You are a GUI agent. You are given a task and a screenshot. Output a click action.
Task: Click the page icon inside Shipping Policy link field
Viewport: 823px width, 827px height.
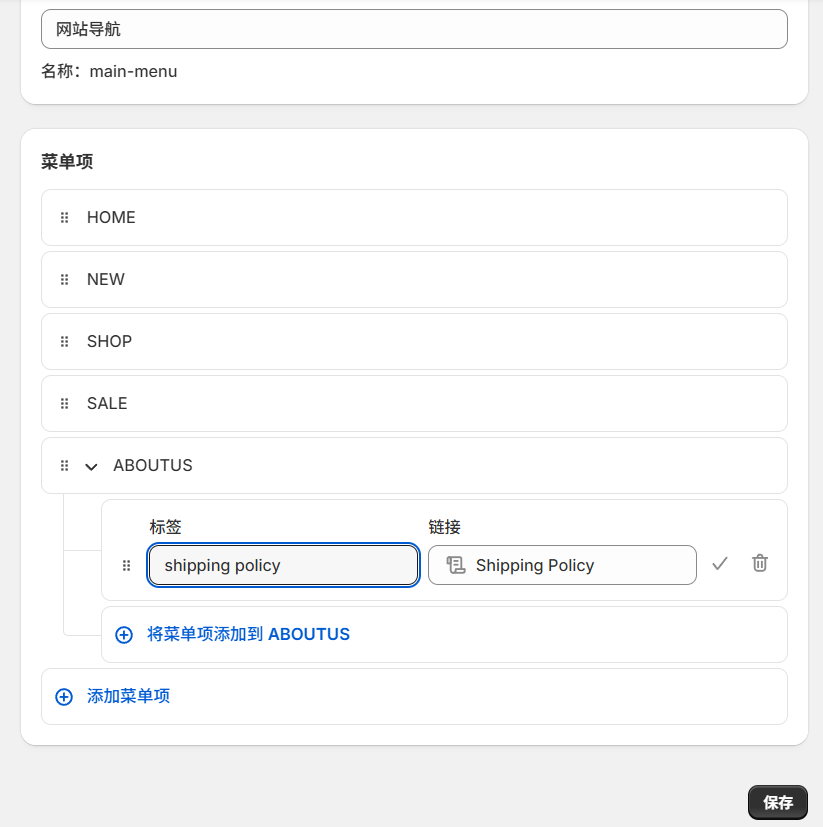pos(456,565)
